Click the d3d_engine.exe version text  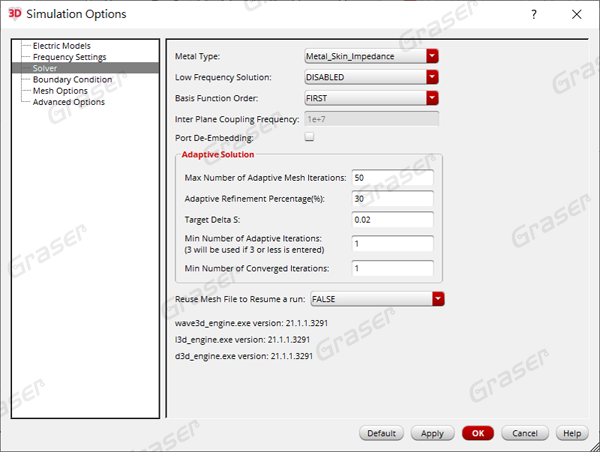(244, 356)
